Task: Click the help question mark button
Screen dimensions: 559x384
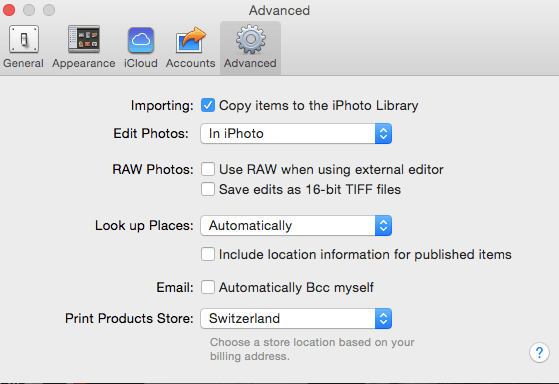Action: tap(539, 353)
